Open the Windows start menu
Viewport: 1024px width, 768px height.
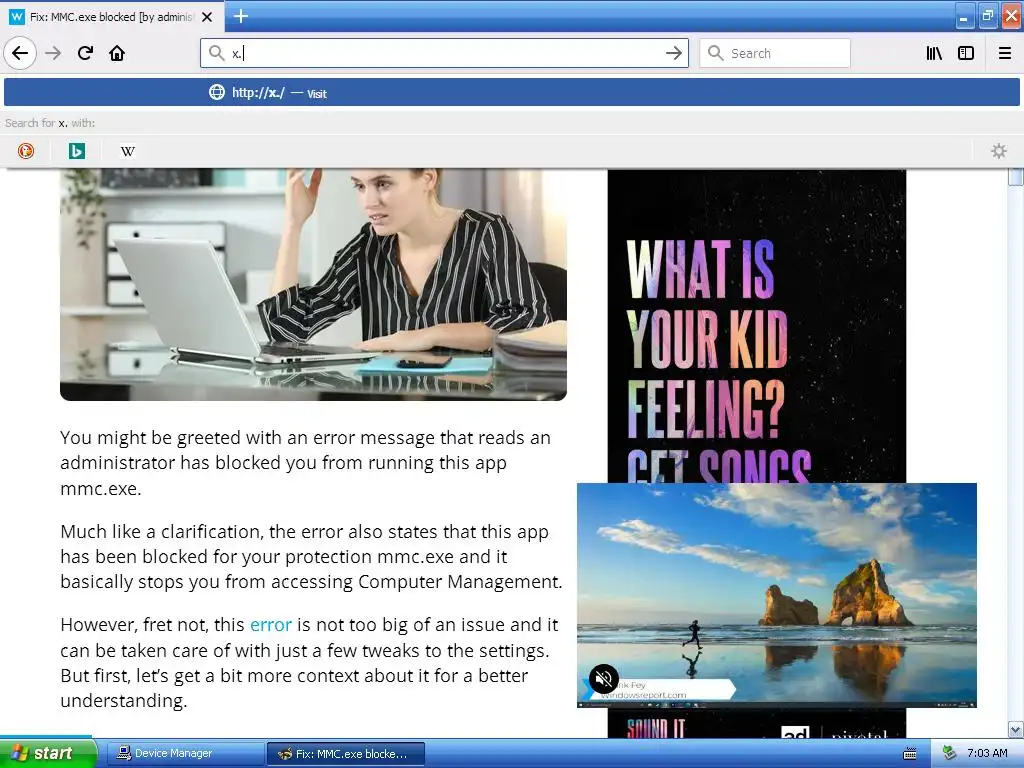(47, 753)
